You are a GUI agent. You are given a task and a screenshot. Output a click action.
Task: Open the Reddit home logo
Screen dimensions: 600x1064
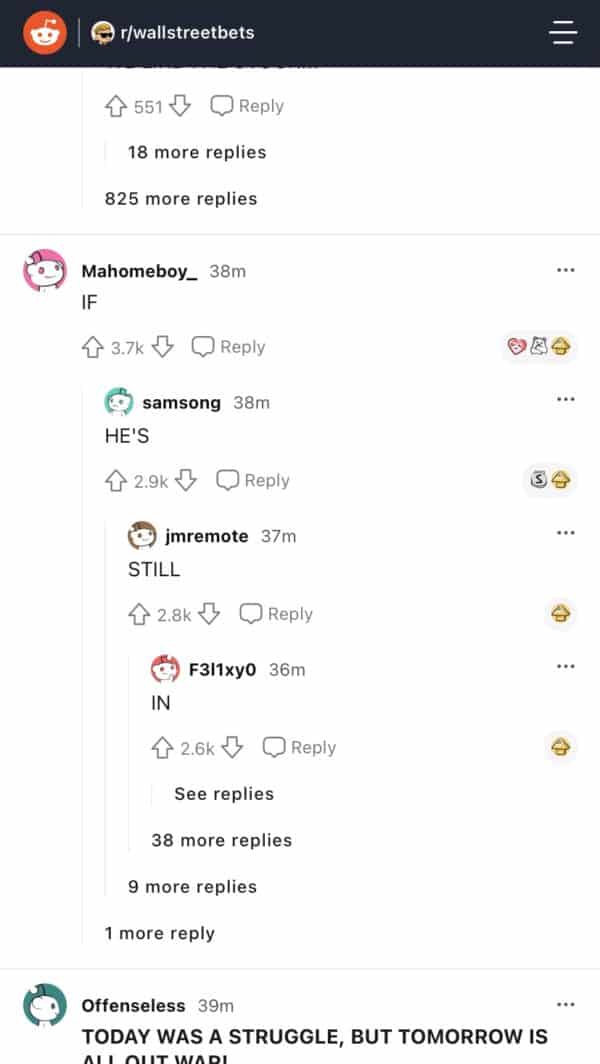click(43, 33)
